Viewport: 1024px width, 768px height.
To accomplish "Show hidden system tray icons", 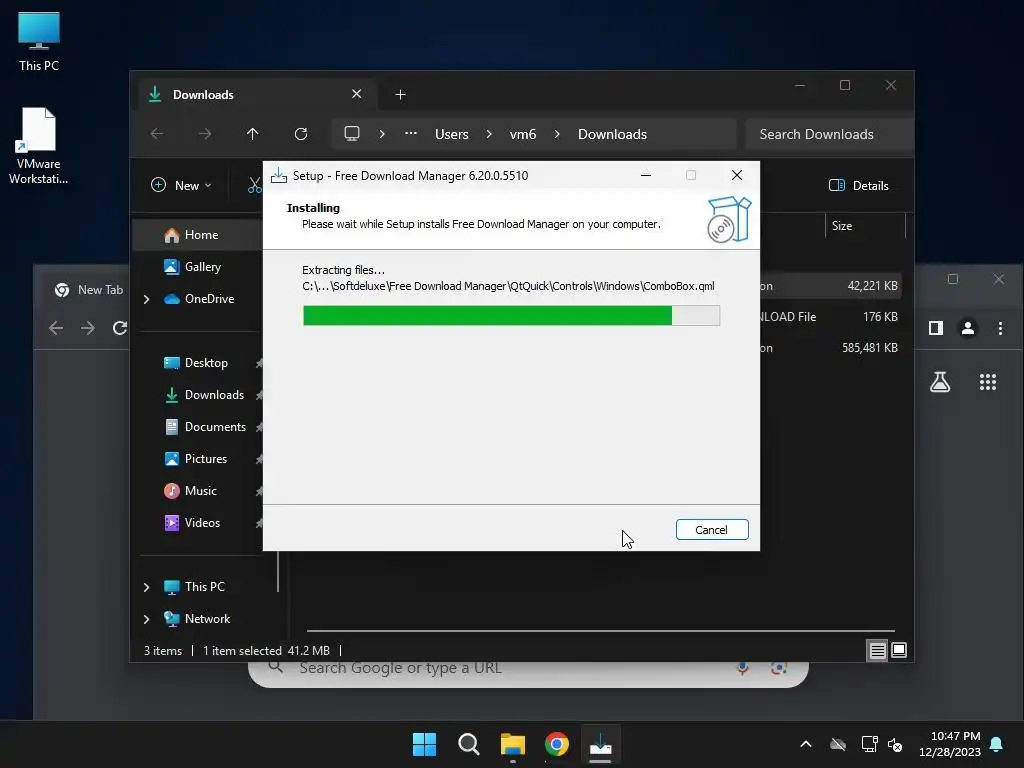I will [806, 744].
